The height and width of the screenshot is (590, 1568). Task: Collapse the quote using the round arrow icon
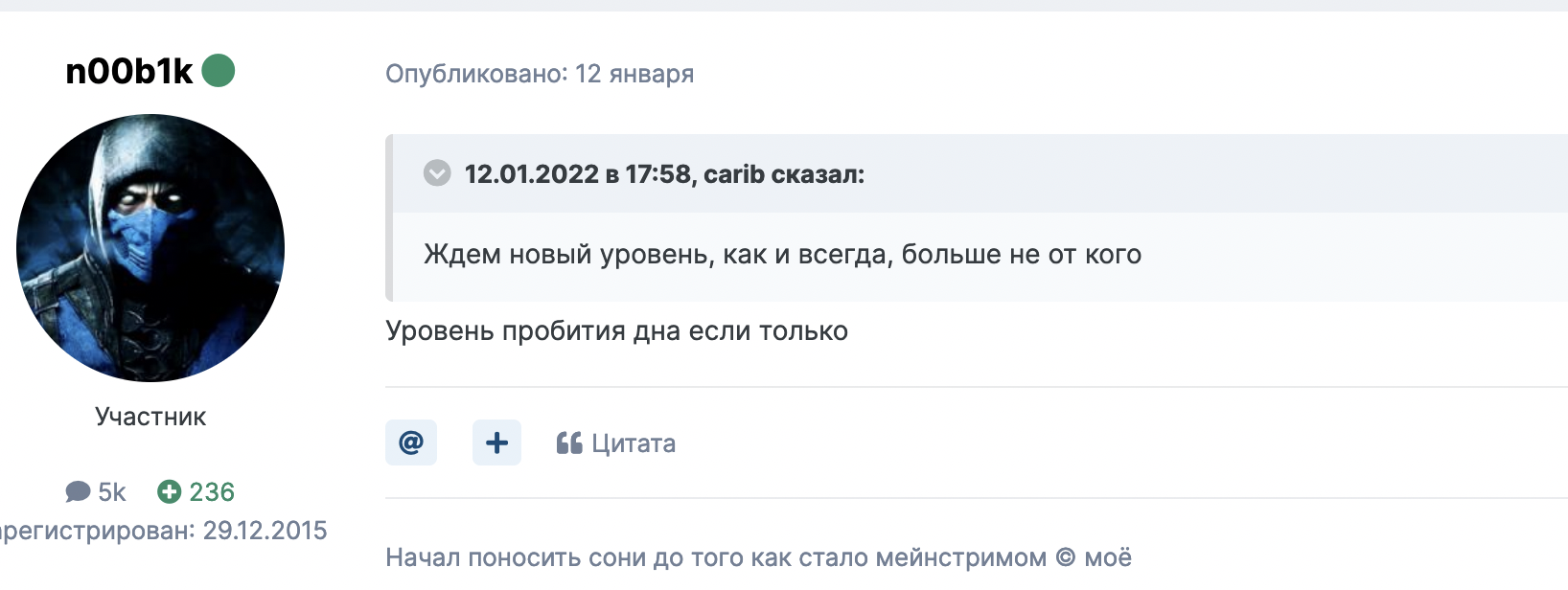(437, 173)
